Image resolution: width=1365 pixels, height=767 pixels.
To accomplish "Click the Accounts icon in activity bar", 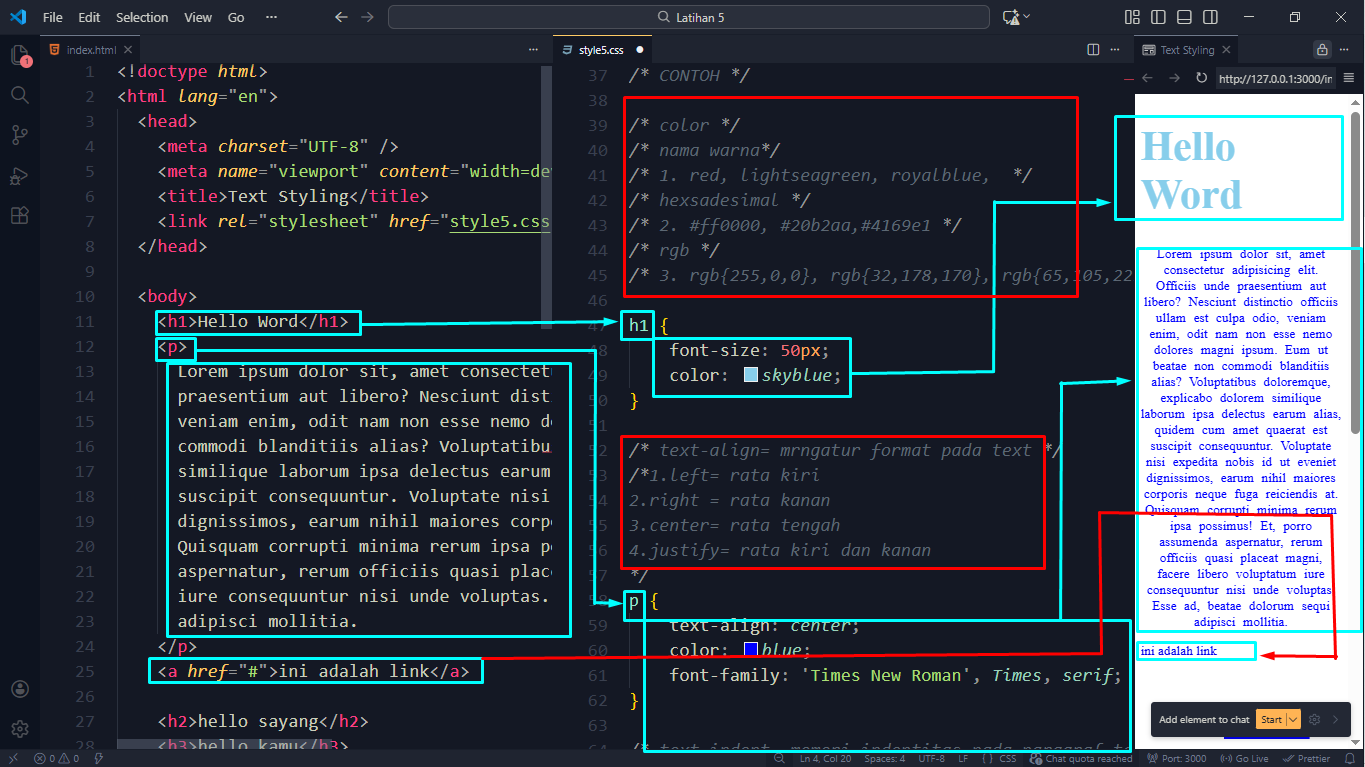I will pos(19,689).
